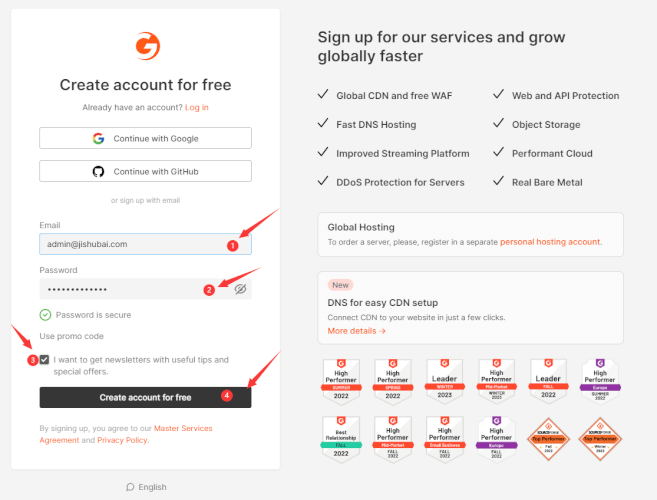Continue with Google sign-up
657x500 pixels.
tap(145, 138)
